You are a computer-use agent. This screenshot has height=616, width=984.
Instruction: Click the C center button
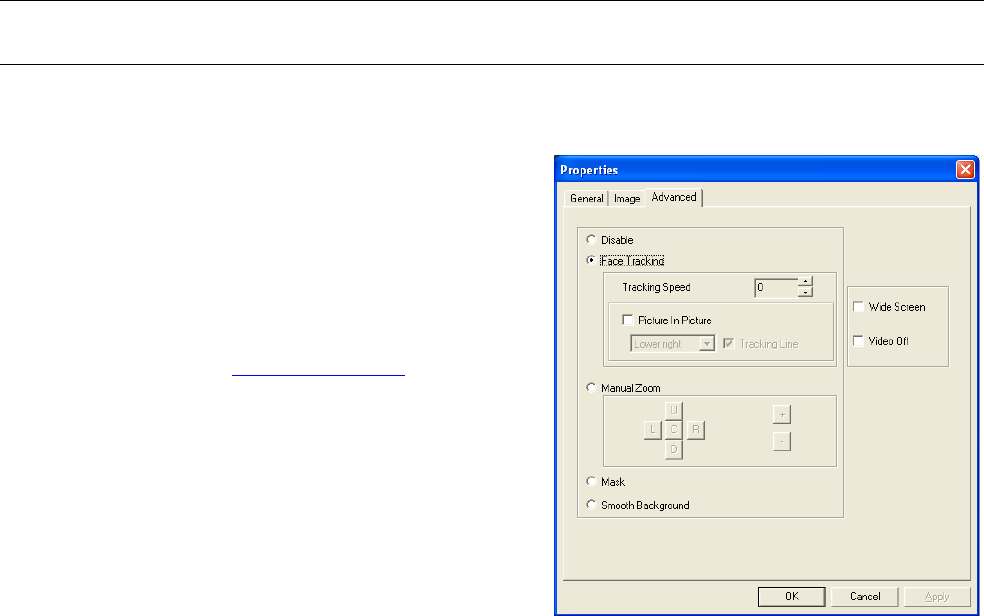coord(673,430)
